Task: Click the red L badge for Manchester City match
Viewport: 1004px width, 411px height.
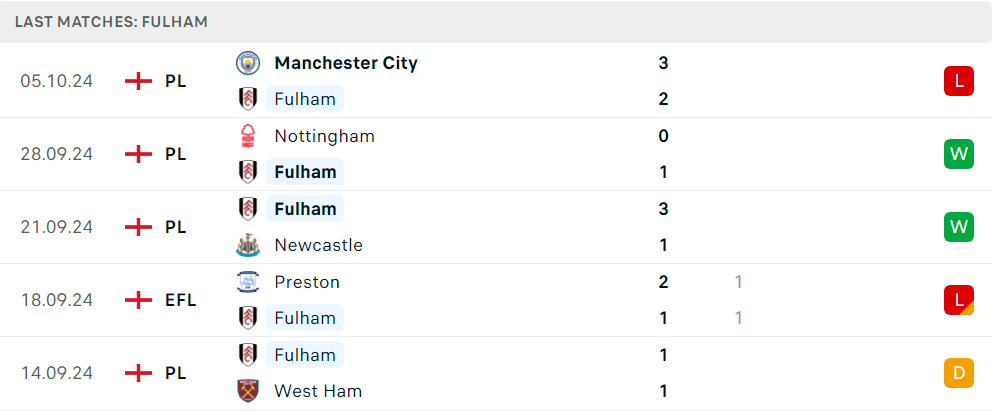Action: (959, 81)
